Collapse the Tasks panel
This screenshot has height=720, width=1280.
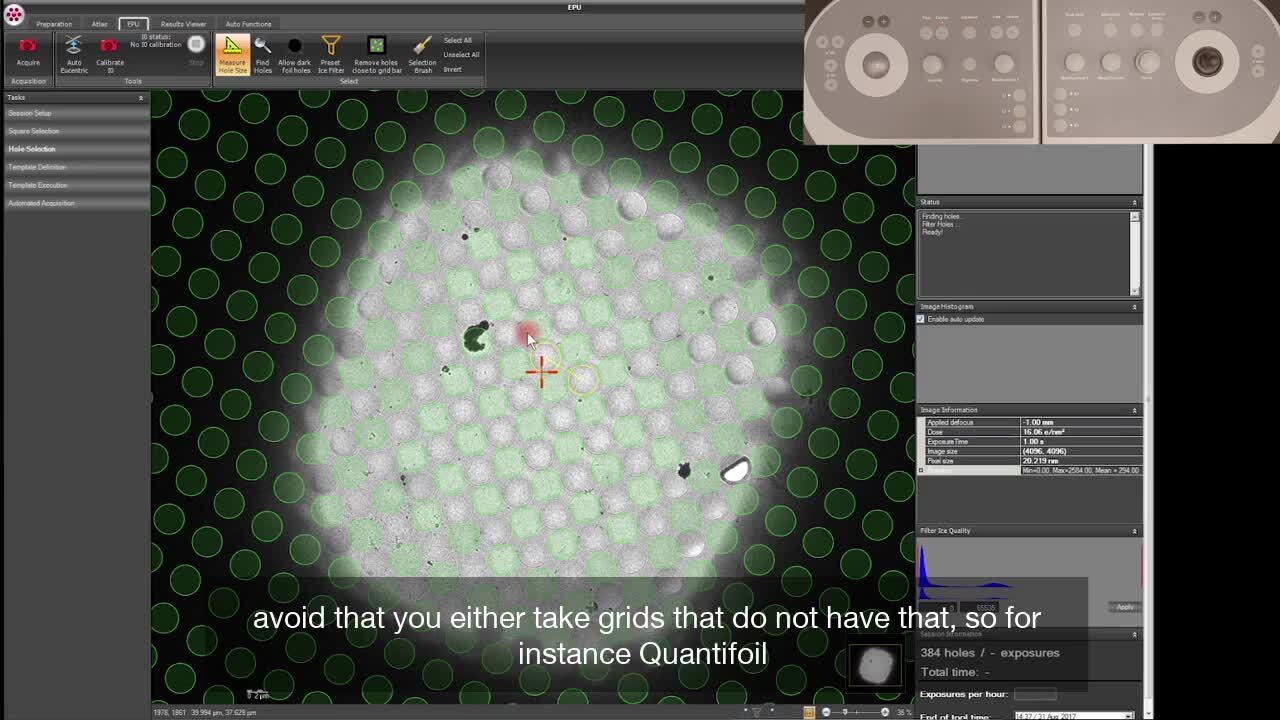[140, 98]
